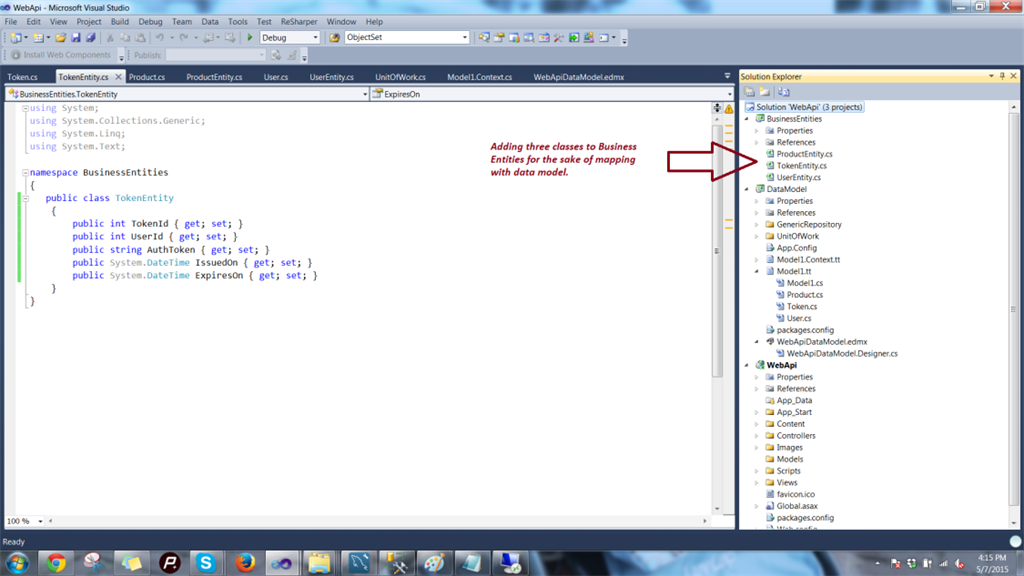Collapse the BusinessEntities project node
This screenshot has width=1024, height=576.
(747, 119)
